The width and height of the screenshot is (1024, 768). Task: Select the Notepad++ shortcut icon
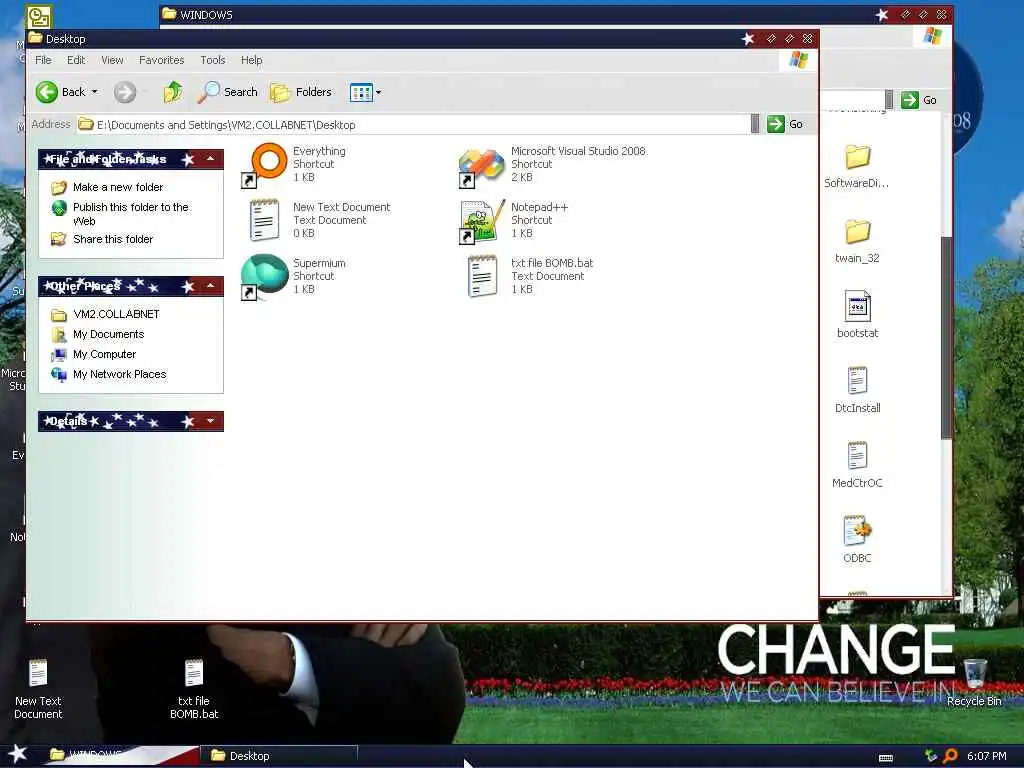(482, 221)
